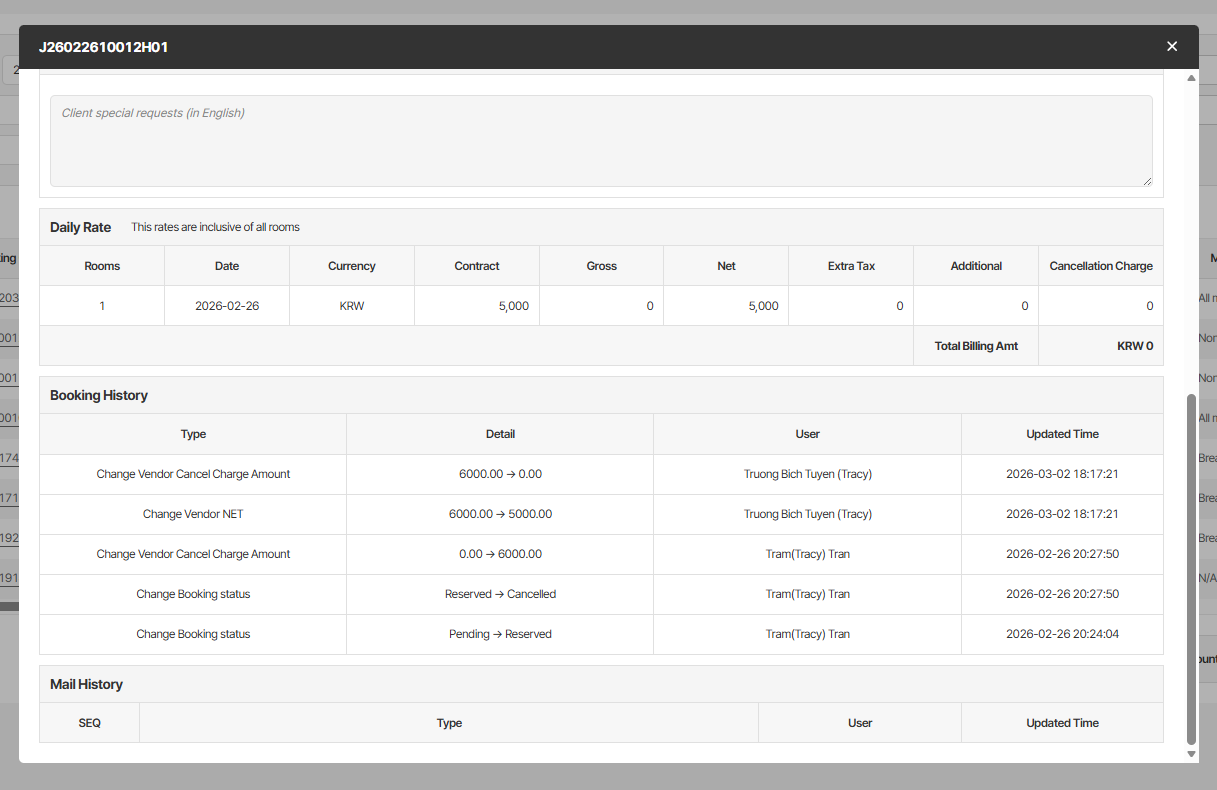This screenshot has width=1217, height=790.
Task: Click the dialog scrollbar down arrow
Action: 1191,754
